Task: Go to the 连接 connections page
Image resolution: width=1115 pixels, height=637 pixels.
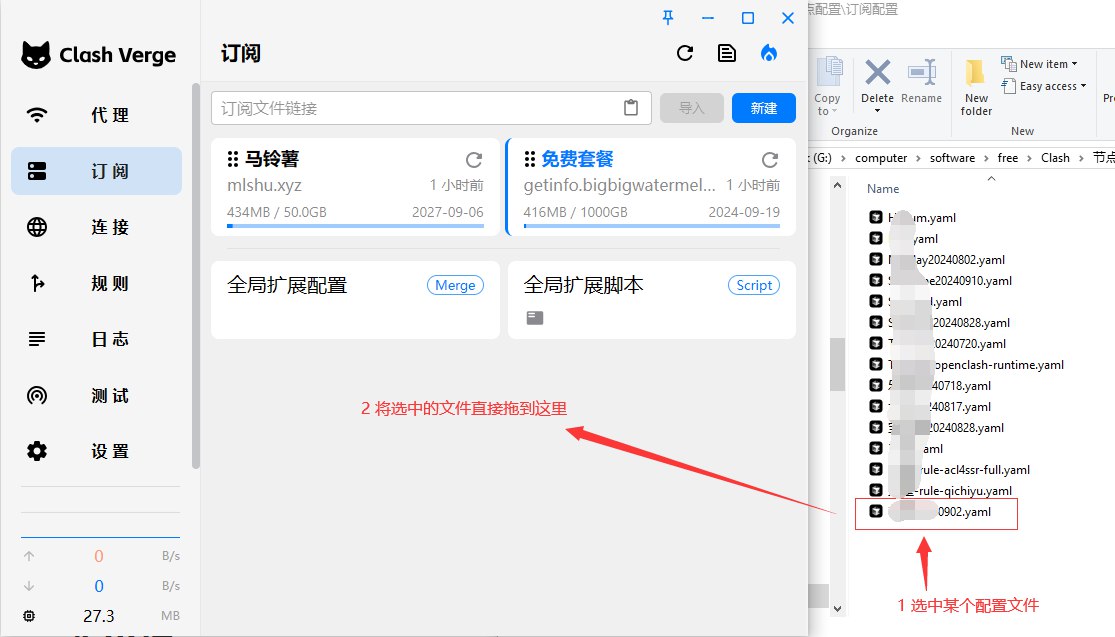Action: pyautogui.click(x=97, y=227)
